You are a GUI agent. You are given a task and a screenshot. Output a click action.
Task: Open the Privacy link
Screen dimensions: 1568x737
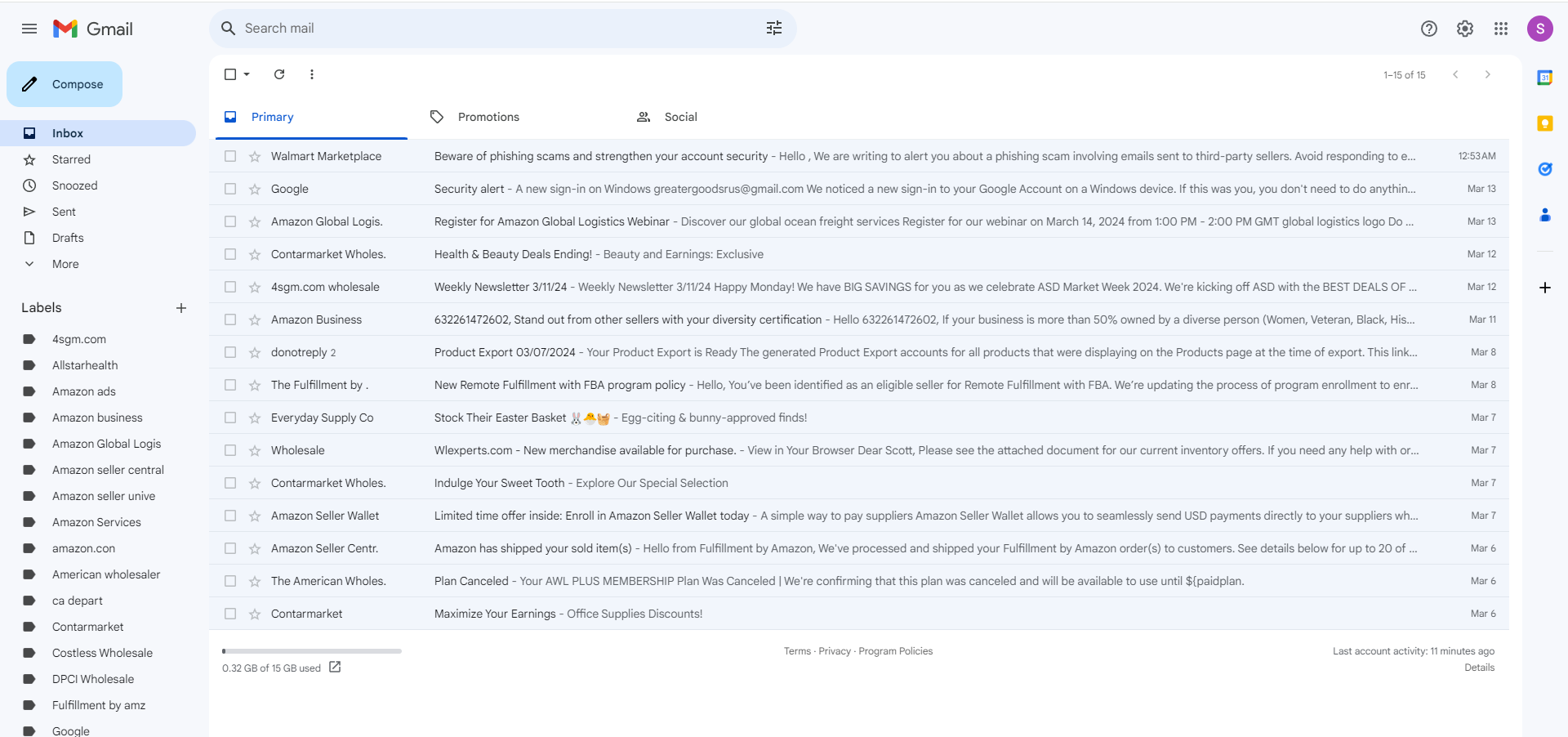pos(835,651)
